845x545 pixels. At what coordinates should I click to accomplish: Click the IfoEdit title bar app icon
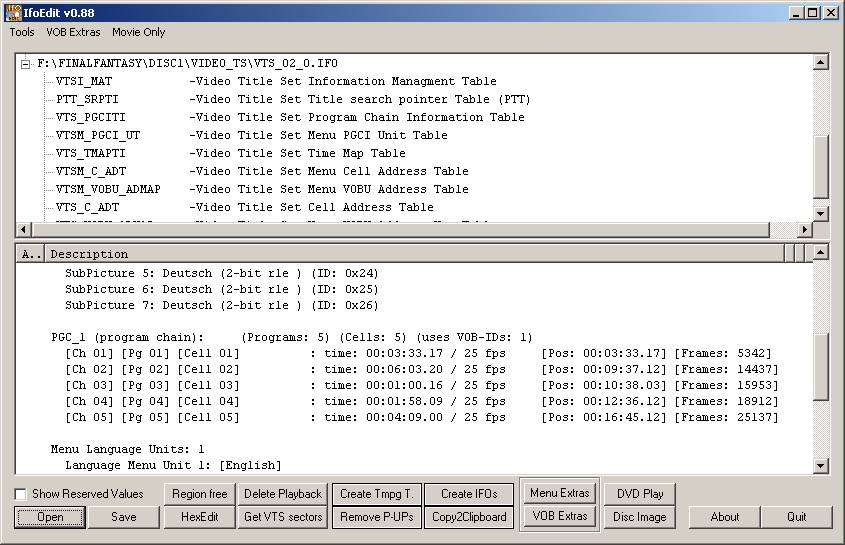(x=14, y=12)
